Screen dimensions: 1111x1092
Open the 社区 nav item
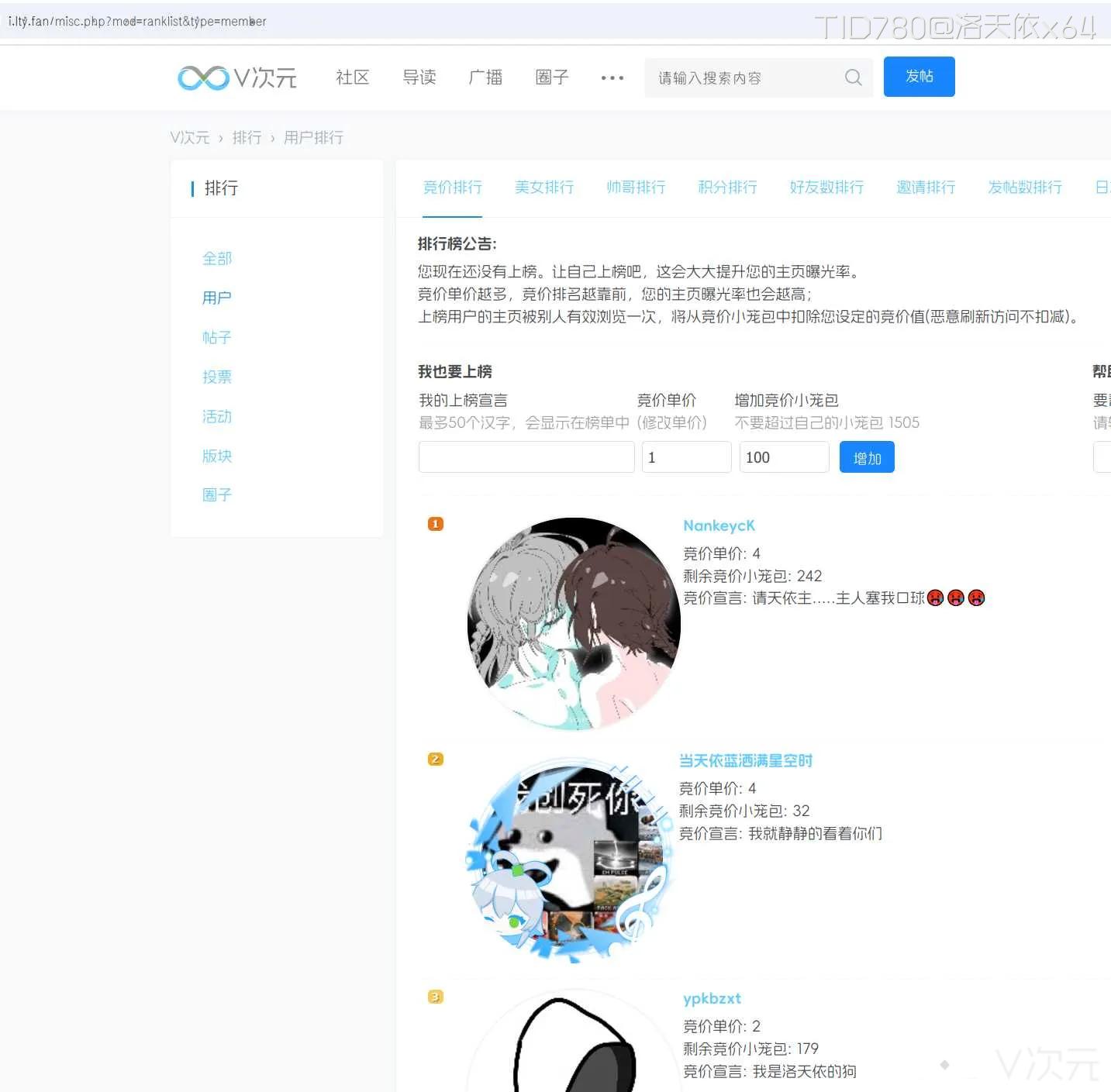353,78
